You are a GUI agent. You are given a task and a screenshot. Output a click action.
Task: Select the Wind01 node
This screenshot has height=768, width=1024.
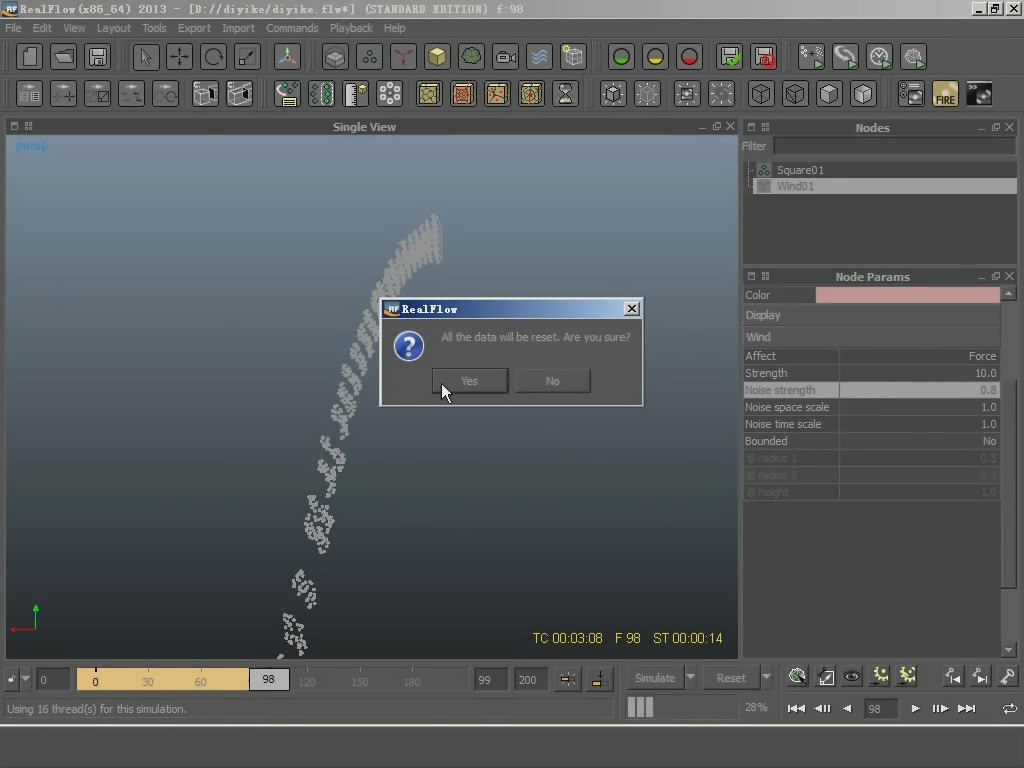click(884, 186)
